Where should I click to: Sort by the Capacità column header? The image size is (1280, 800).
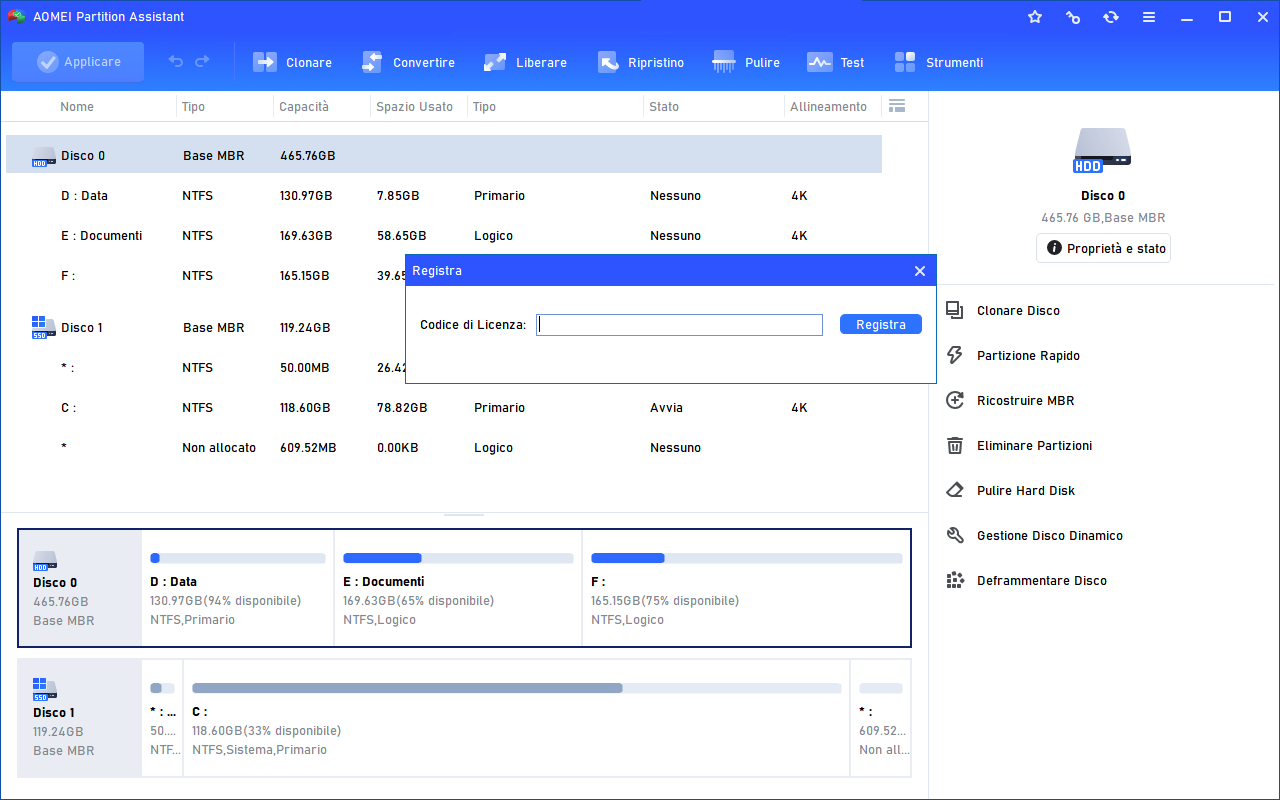304,107
